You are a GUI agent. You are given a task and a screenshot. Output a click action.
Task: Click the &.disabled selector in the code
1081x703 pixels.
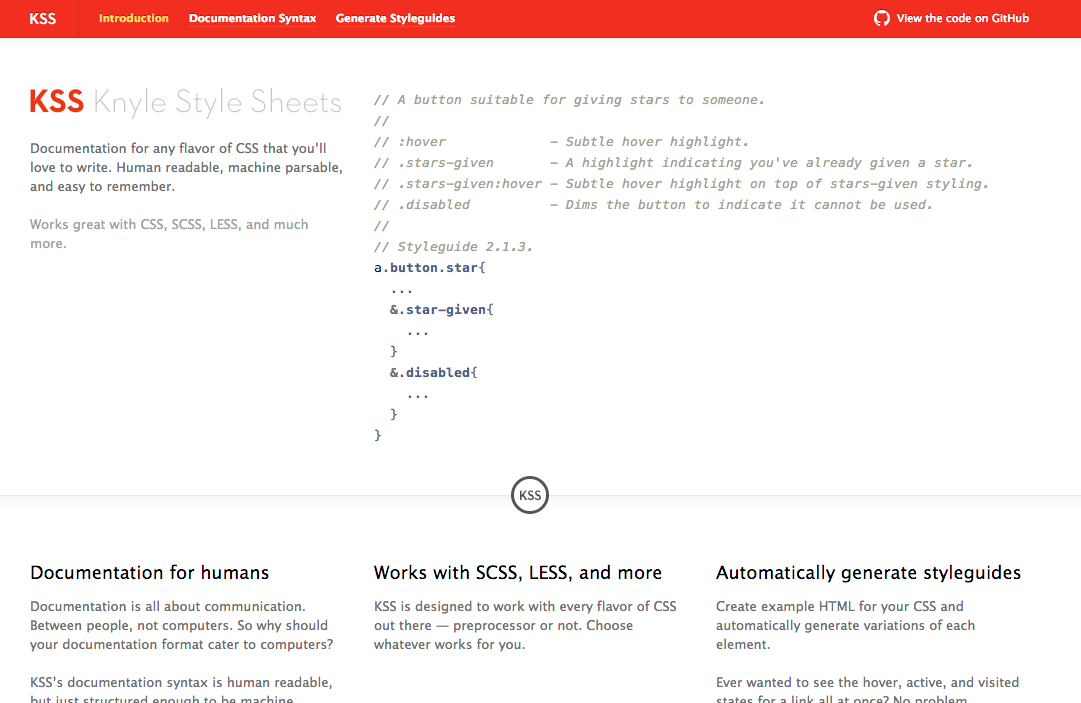click(x=433, y=372)
